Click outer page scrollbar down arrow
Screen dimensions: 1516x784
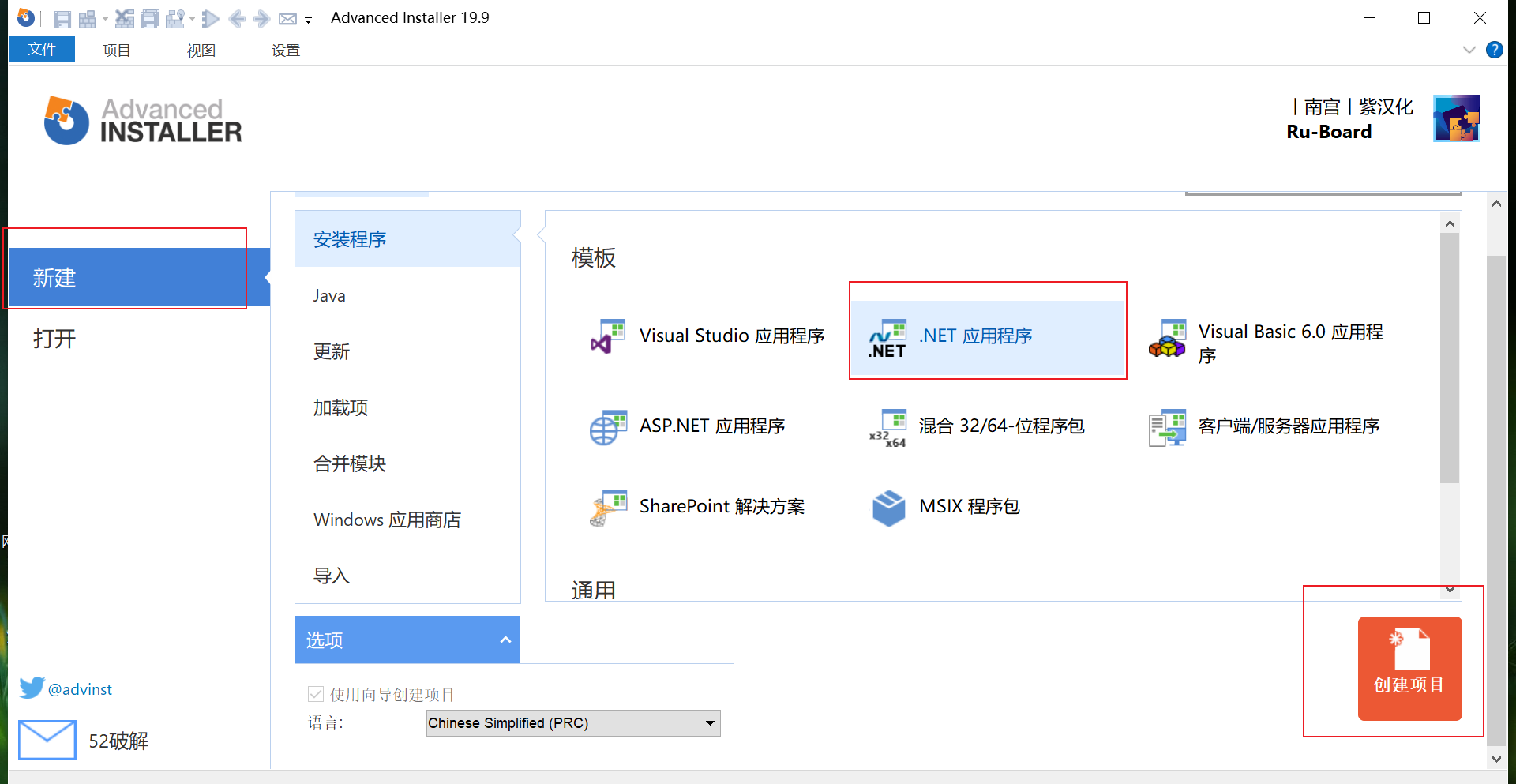(x=1496, y=759)
